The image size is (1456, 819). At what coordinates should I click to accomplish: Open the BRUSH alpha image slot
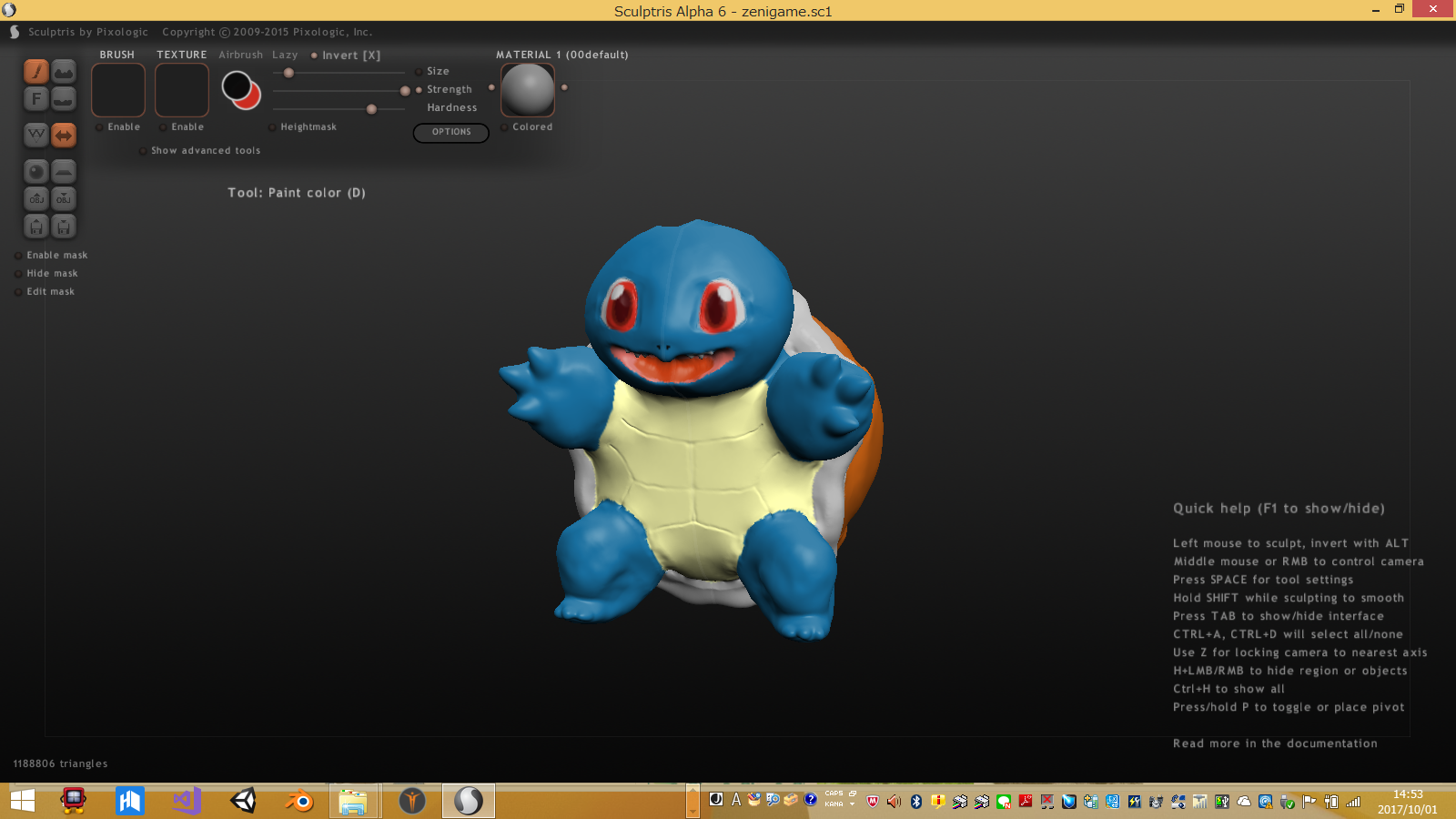tap(118, 90)
